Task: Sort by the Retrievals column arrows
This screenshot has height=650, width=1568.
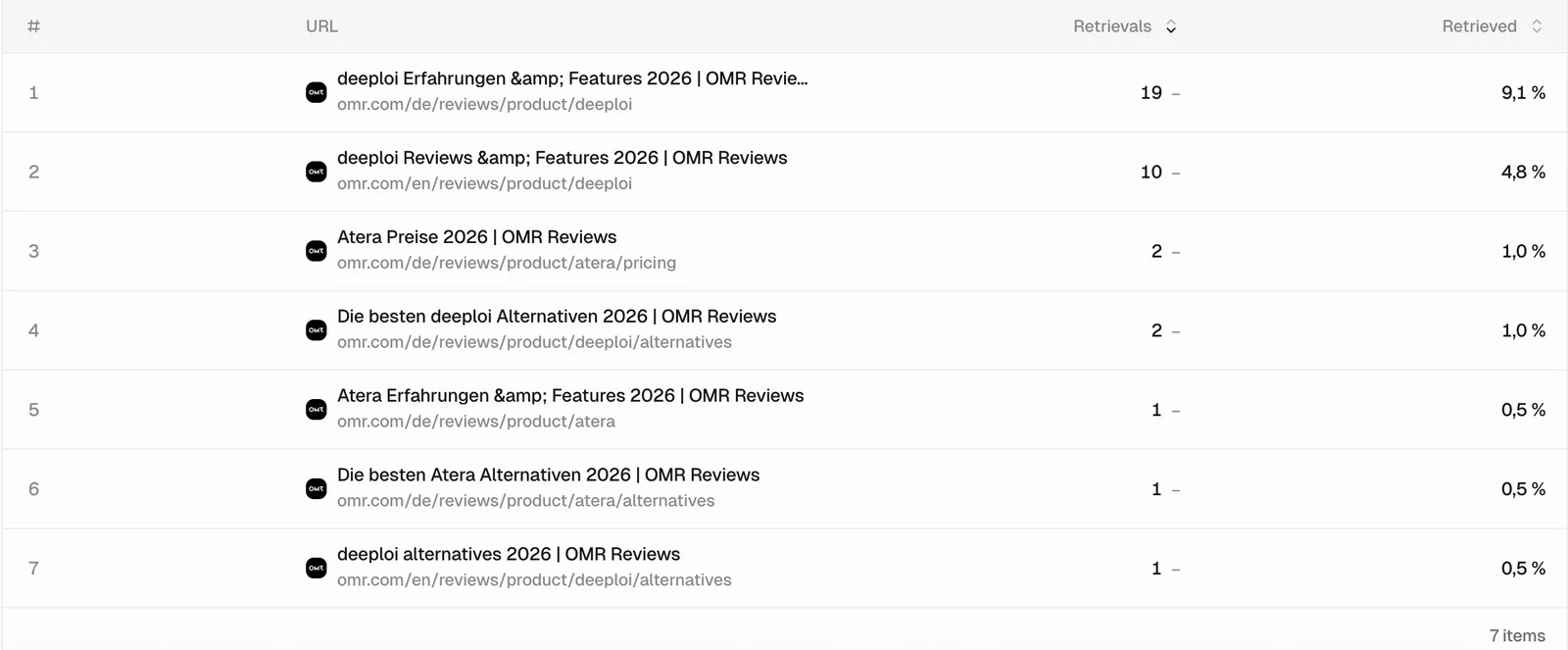Action: (1170, 26)
